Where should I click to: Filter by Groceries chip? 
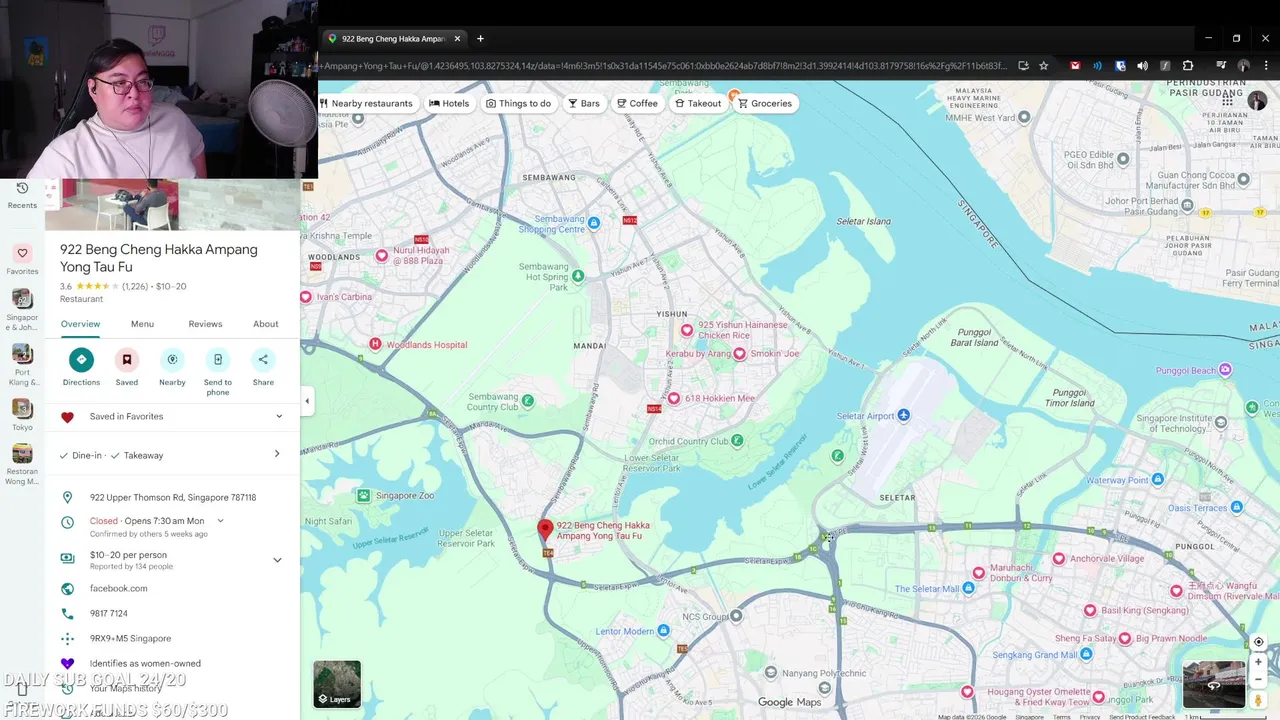(765, 103)
